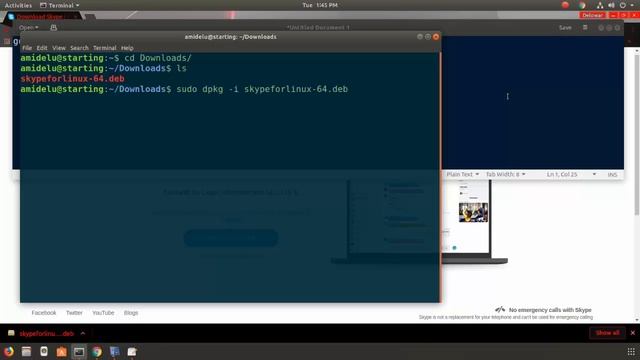This screenshot has height=360, width=640.
Task: Open the blue screen recorder dock icon
Action: [114, 351]
